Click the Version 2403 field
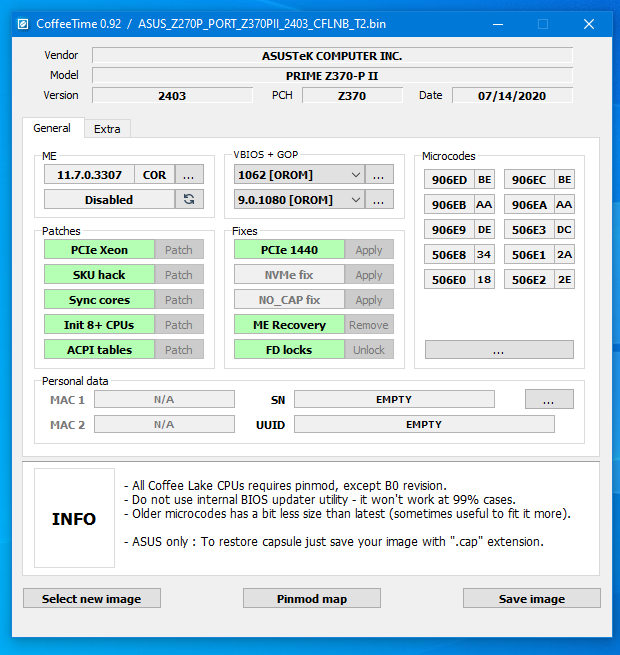 [x=172, y=96]
